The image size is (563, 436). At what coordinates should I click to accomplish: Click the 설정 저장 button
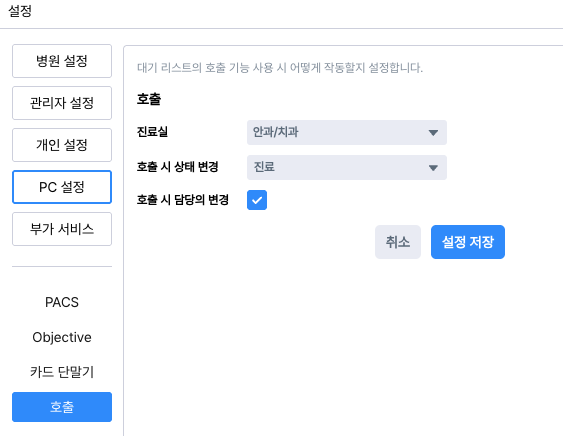click(x=468, y=242)
